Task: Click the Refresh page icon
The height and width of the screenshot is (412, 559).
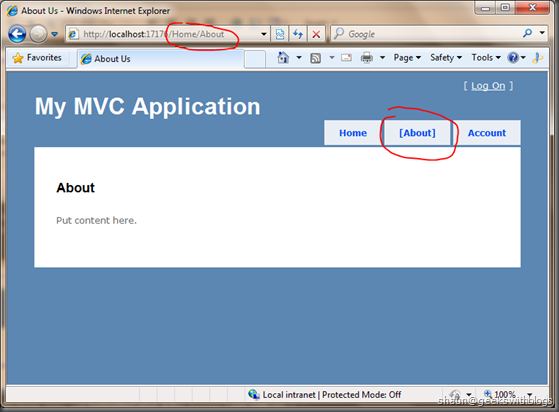Action: (298, 34)
